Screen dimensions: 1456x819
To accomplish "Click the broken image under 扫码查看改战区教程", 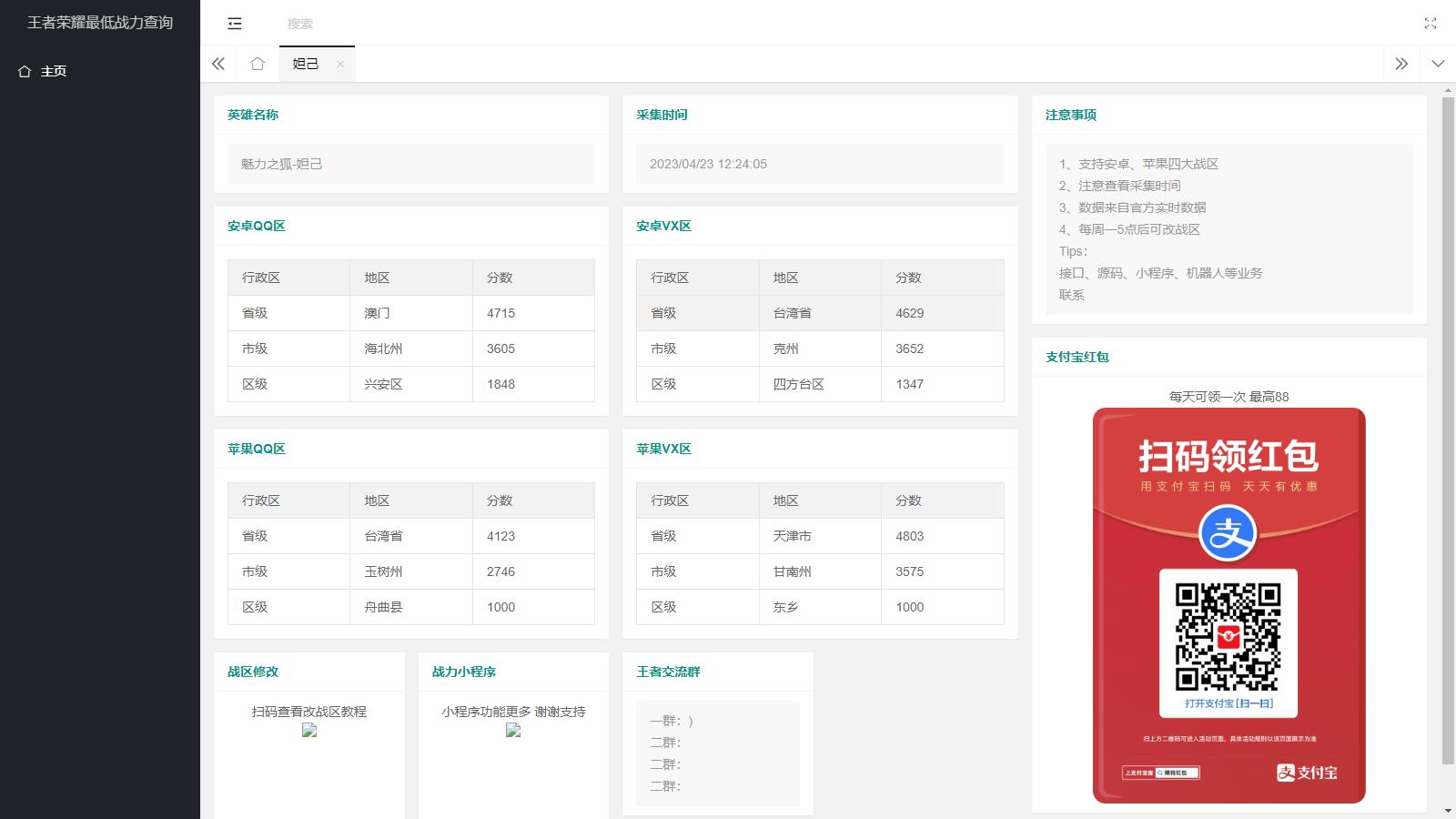I will coord(309,731).
